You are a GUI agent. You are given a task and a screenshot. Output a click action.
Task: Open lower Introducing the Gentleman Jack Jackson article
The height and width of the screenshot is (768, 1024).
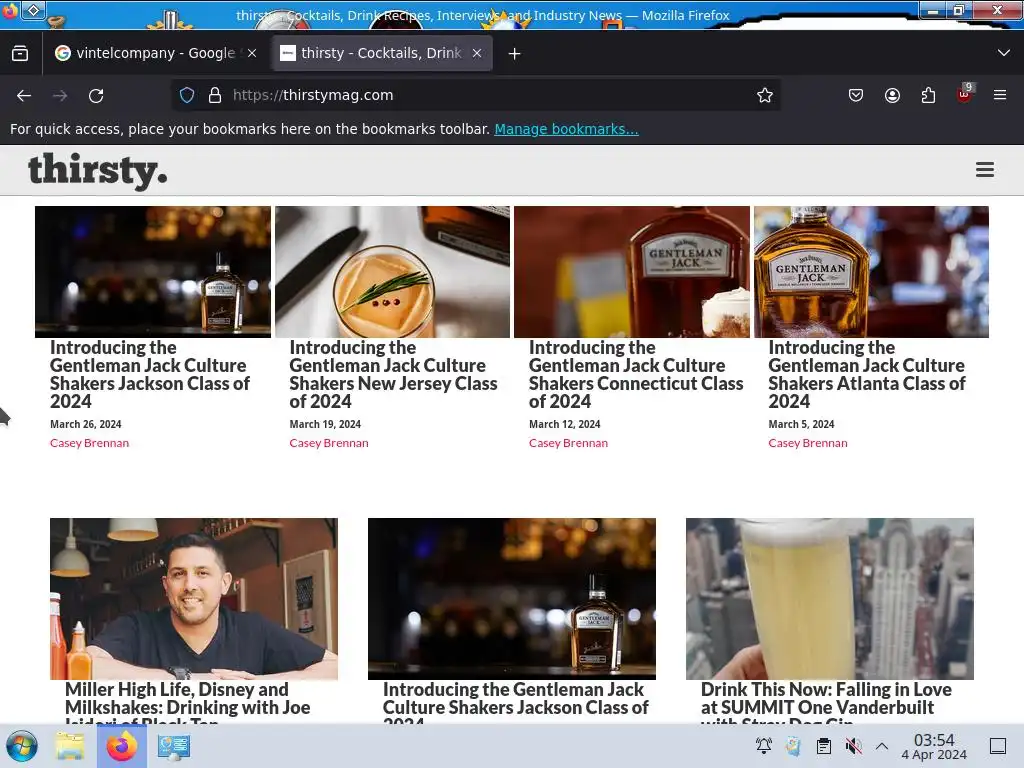coord(515,702)
